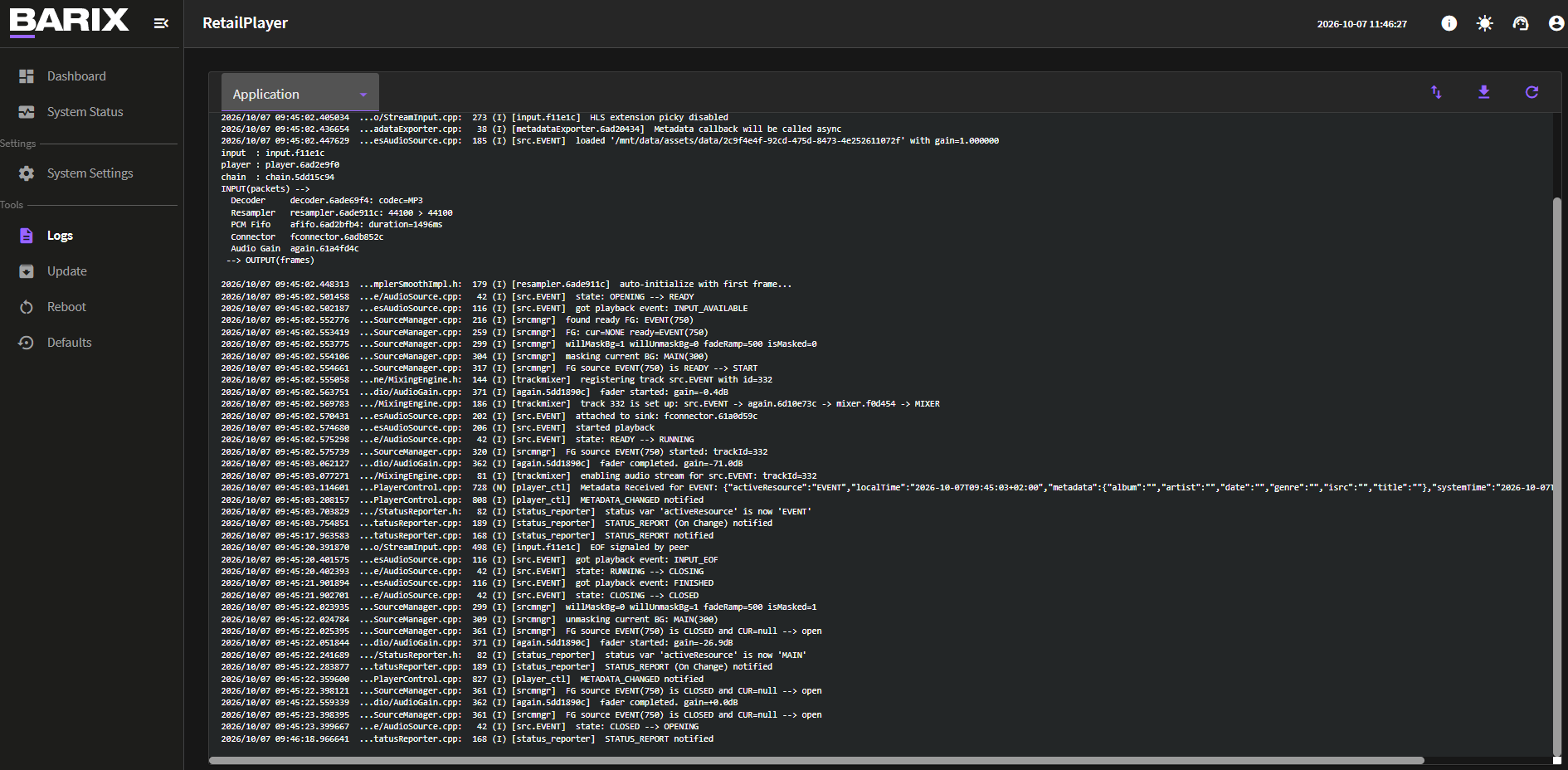This screenshot has height=770, width=1568.
Task: Select 'HLS extension picky disabled' log line
Action: tap(475, 118)
